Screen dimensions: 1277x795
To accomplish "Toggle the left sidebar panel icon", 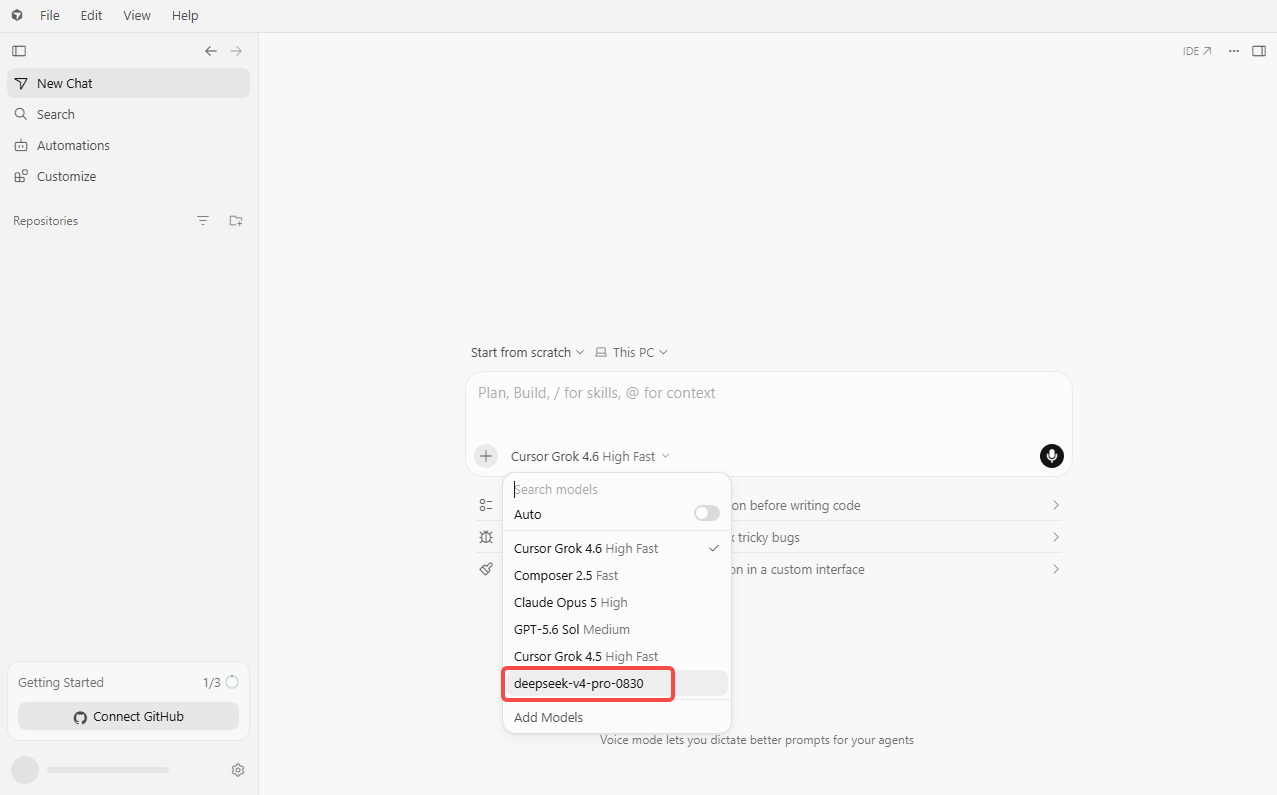I will 19,51.
